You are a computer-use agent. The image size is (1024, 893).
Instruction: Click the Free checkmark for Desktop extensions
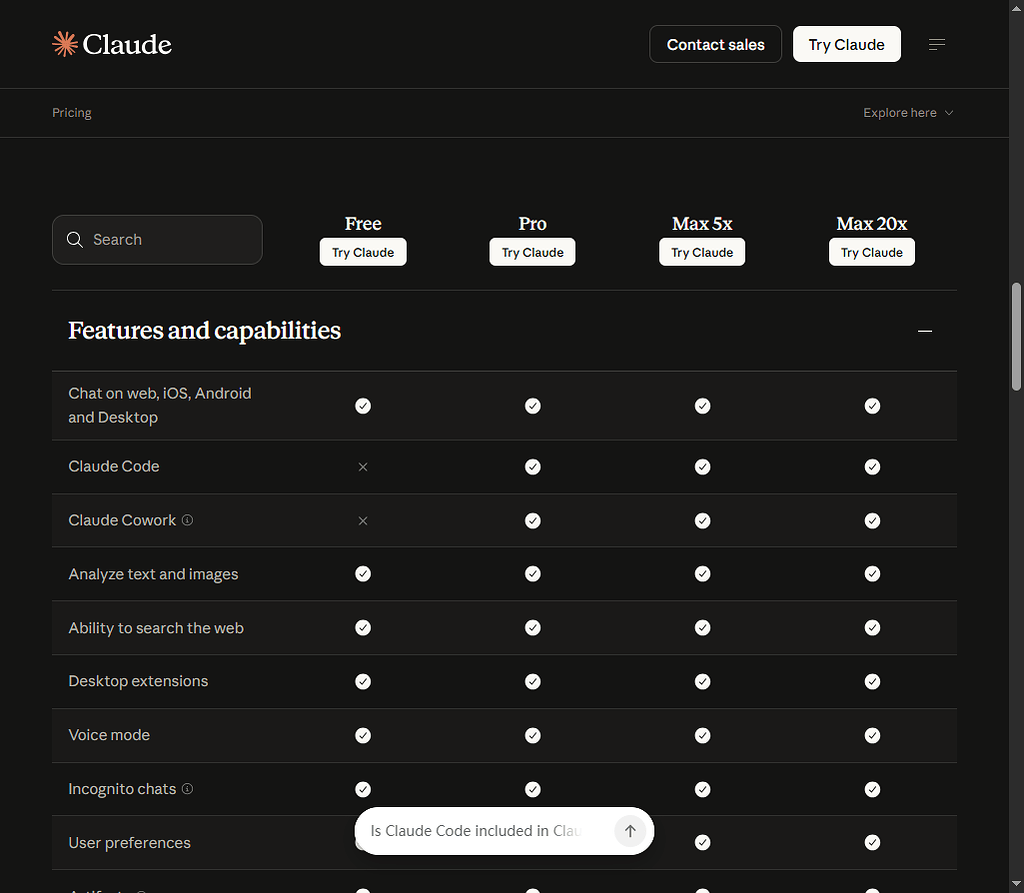363,681
